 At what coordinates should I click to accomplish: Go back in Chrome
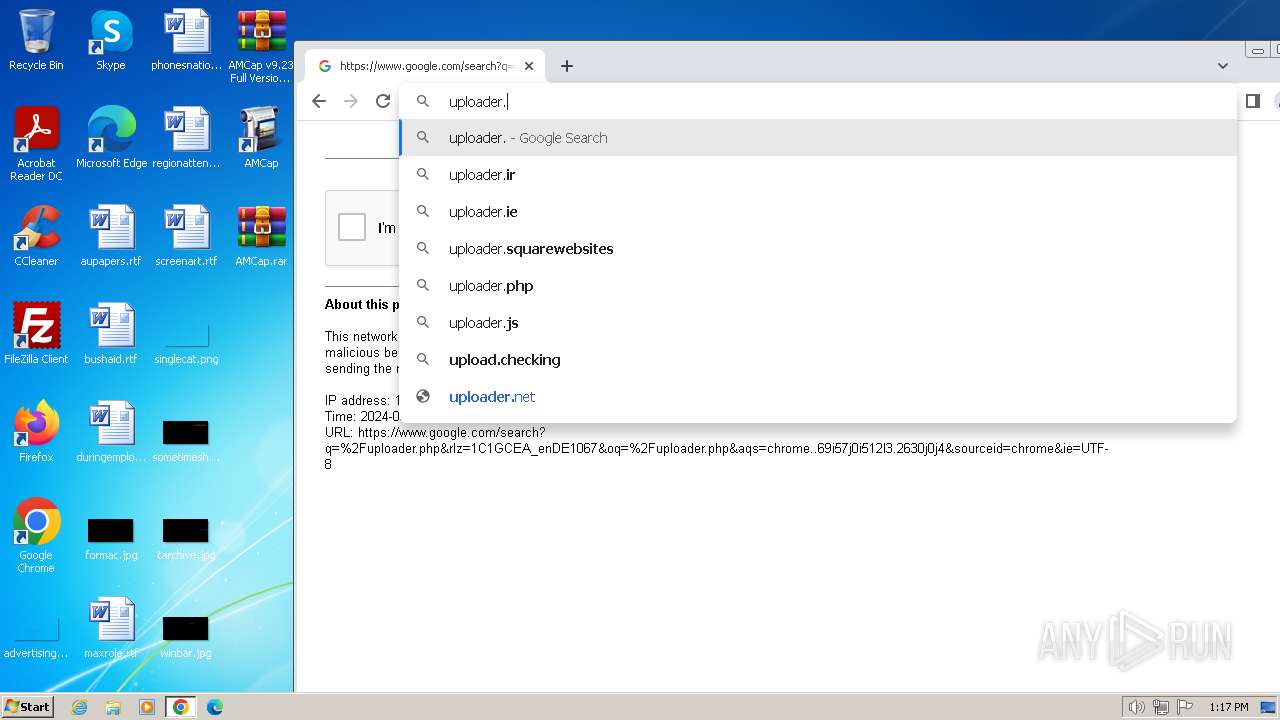319,101
